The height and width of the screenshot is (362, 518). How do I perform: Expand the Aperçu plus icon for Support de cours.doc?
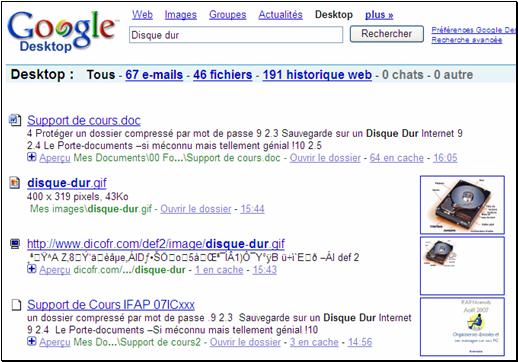(31, 157)
